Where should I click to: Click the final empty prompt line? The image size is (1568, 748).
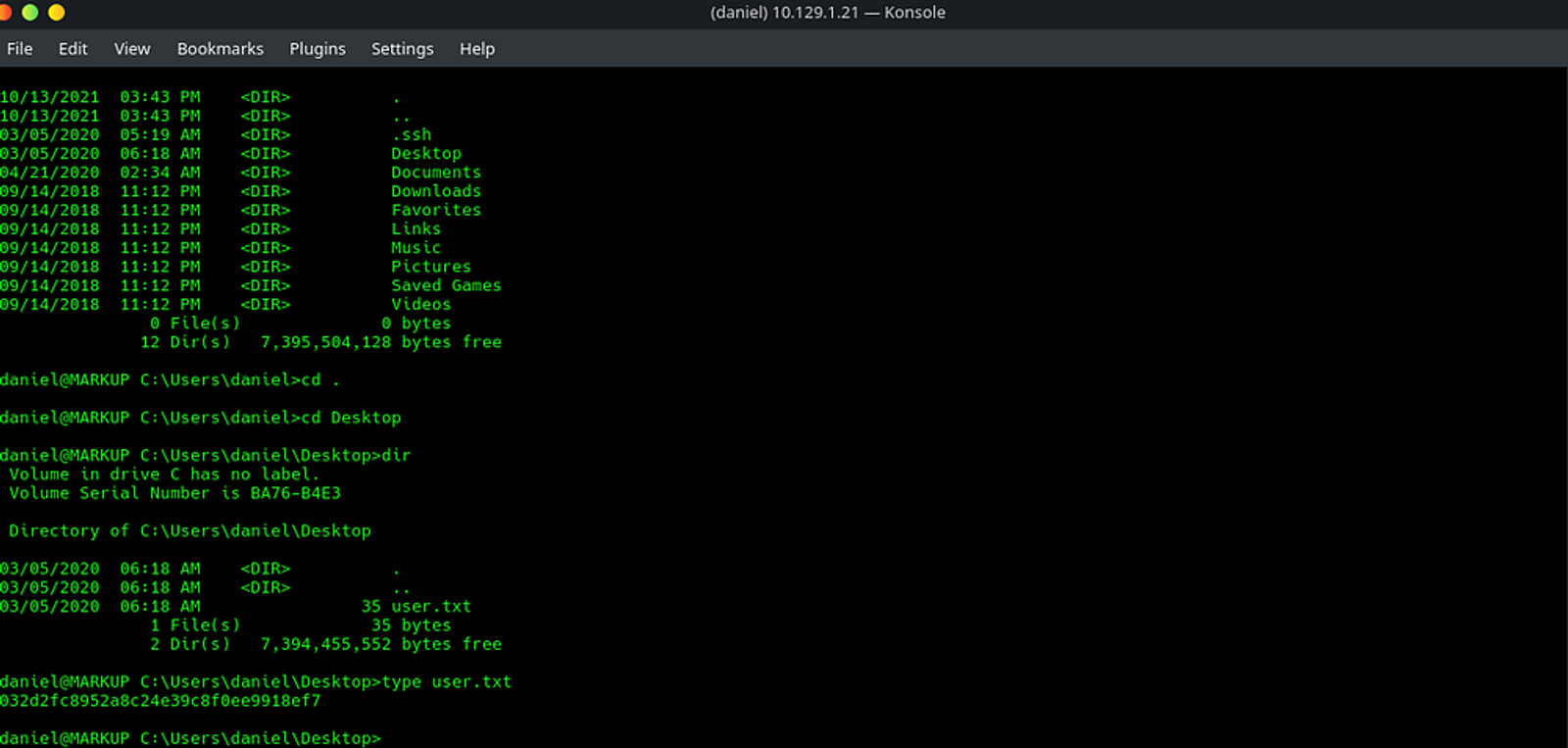[x=191, y=738]
